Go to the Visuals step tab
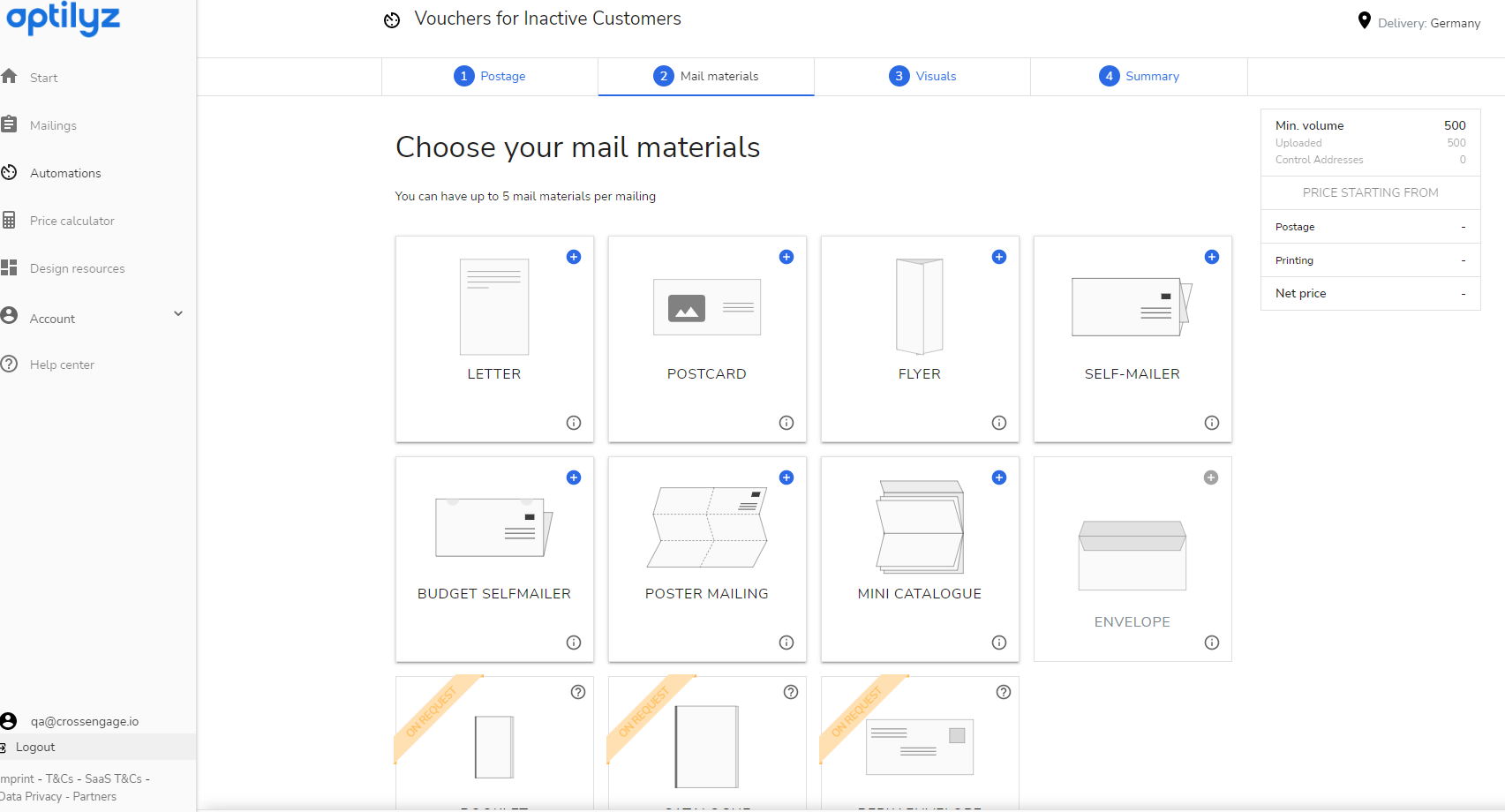Screen dimensions: 1505x812 pyautogui.click(x=922, y=77)
